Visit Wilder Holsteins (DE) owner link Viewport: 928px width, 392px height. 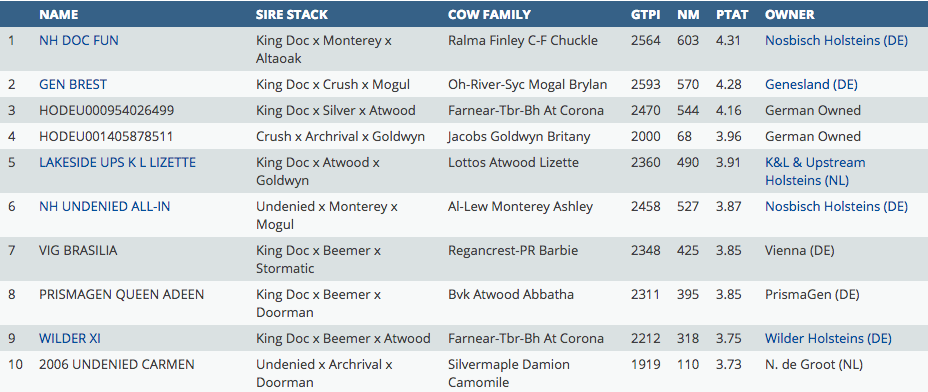coord(828,339)
